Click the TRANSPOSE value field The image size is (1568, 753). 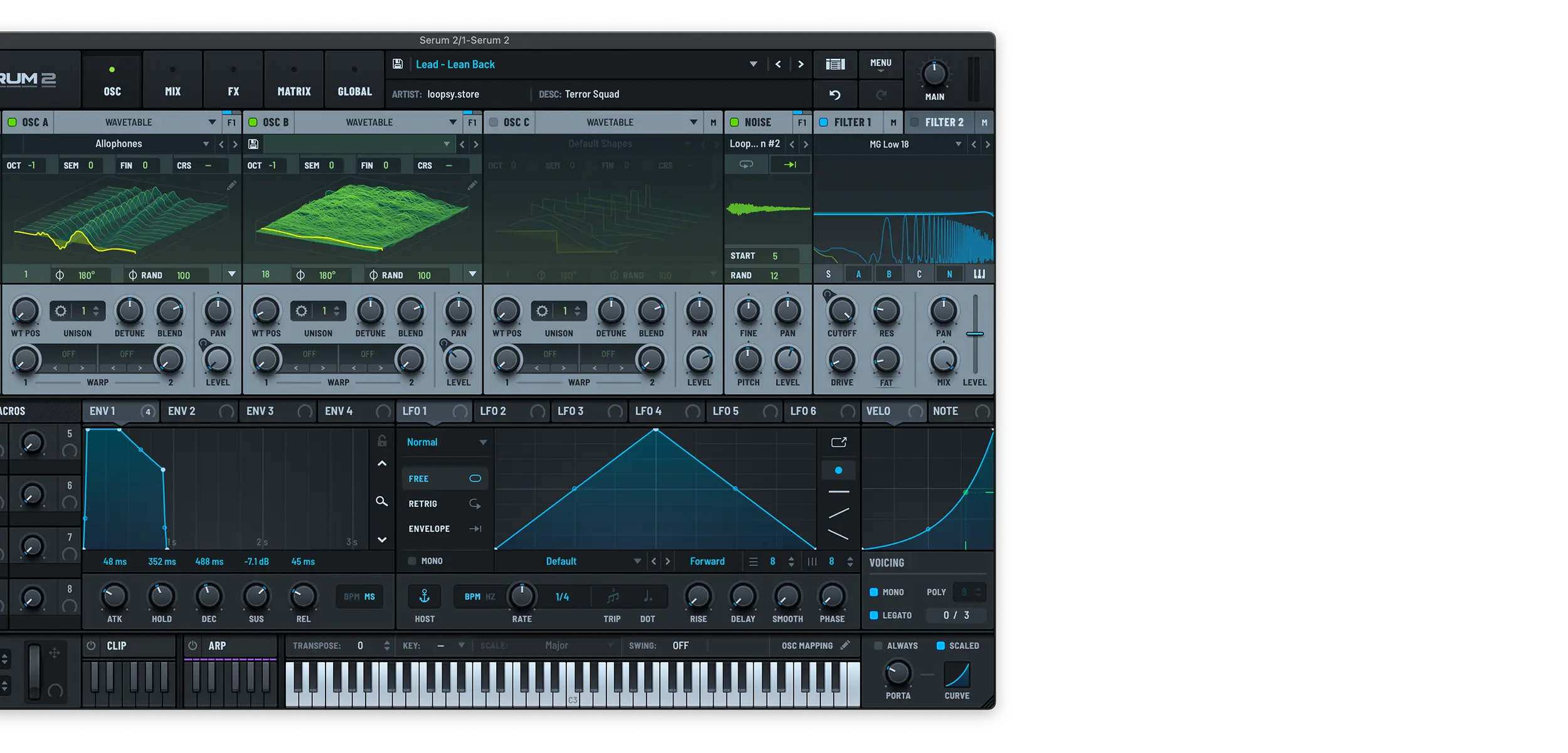[361, 645]
